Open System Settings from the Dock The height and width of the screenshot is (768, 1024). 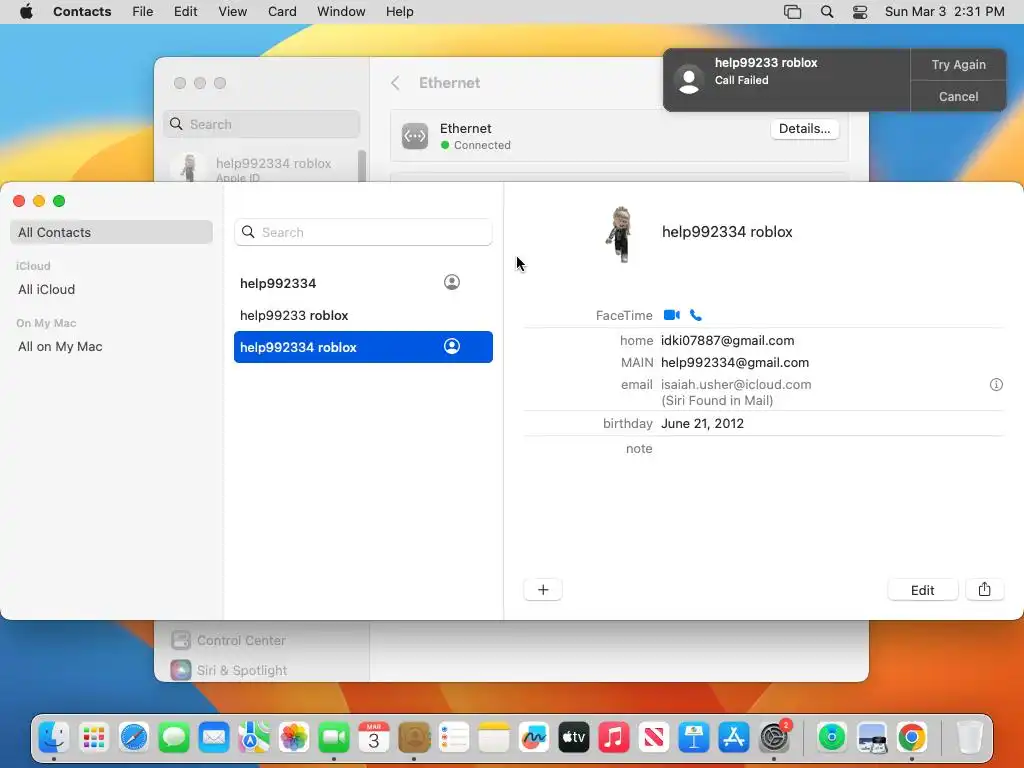click(775, 737)
